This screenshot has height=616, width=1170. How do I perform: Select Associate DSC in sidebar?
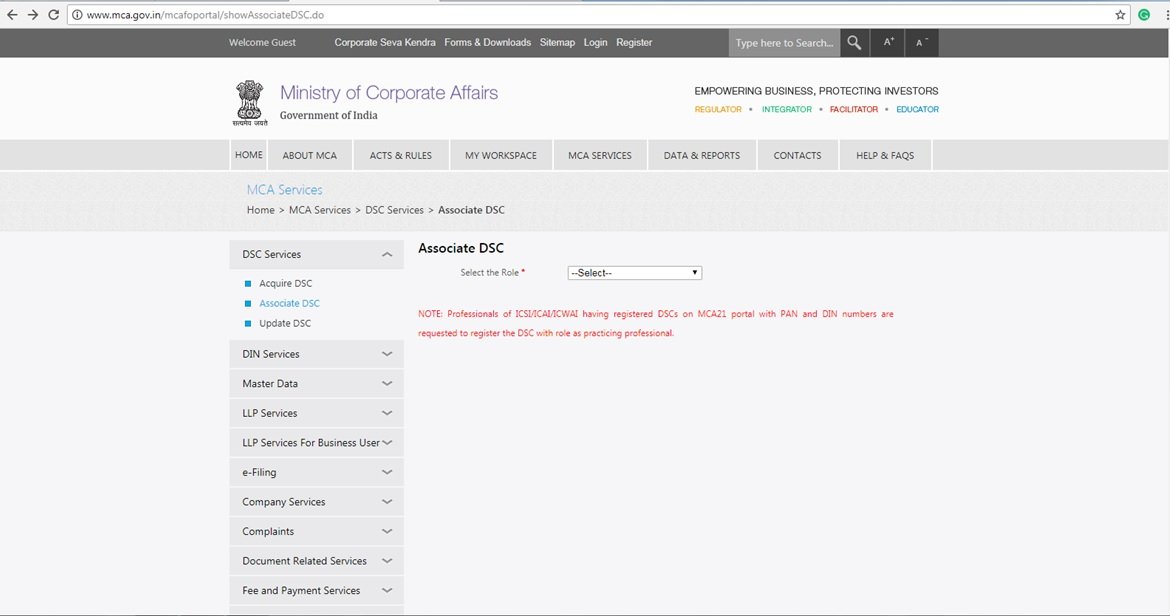(x=290, y=304)
